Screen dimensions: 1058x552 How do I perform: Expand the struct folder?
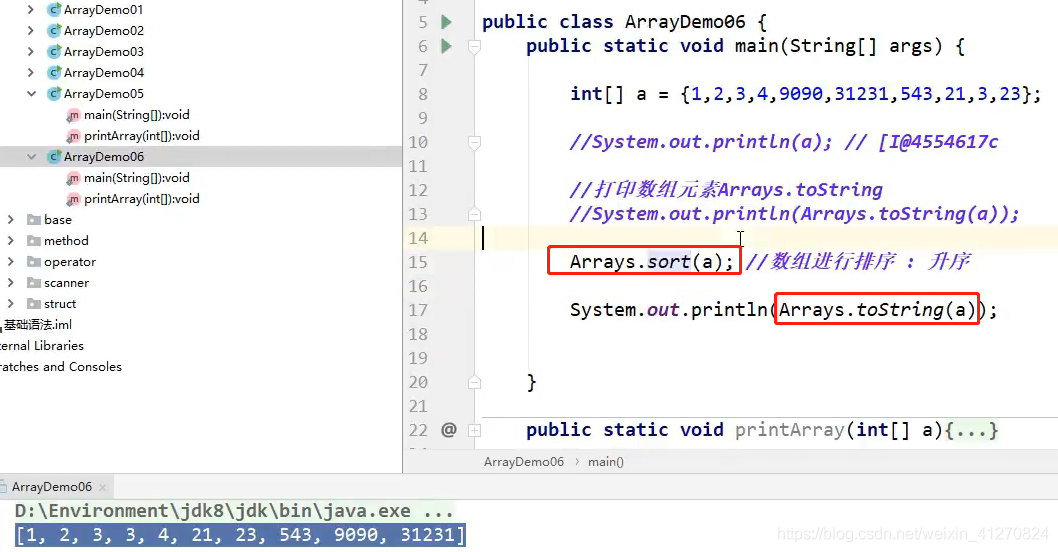tap(11, 304)
